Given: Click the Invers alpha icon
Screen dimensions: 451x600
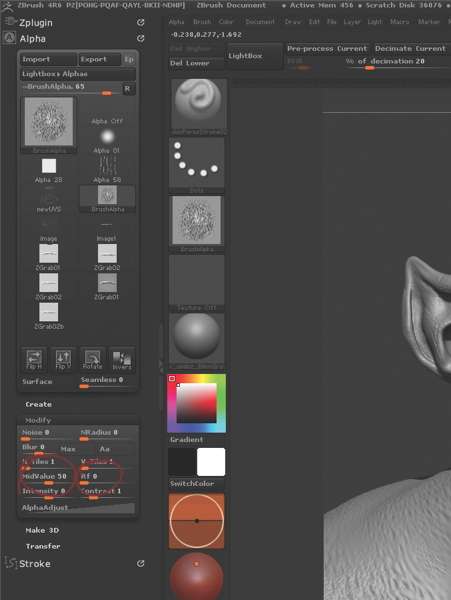Looking at the screenshot, I should pyautogui.click(x=122, y=360).
